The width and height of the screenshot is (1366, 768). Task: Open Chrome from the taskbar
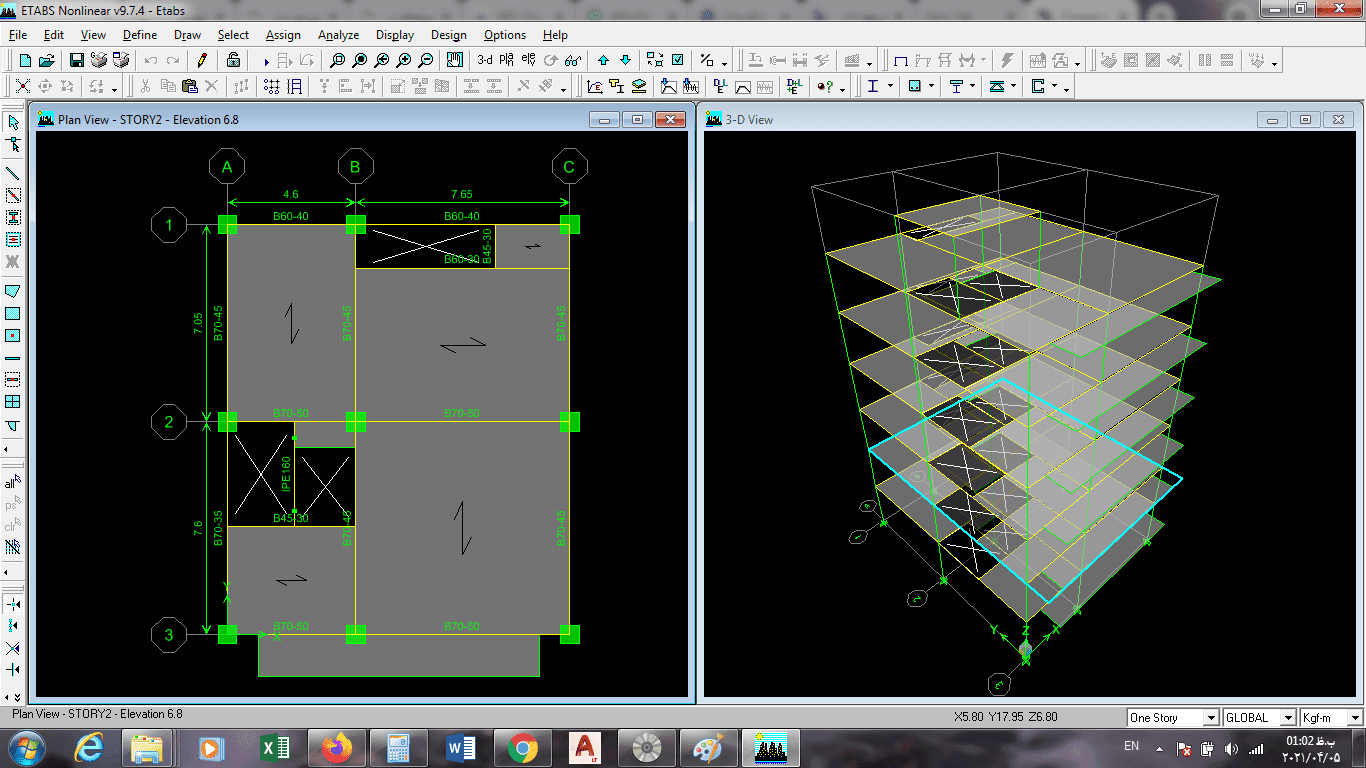(521, 747)
